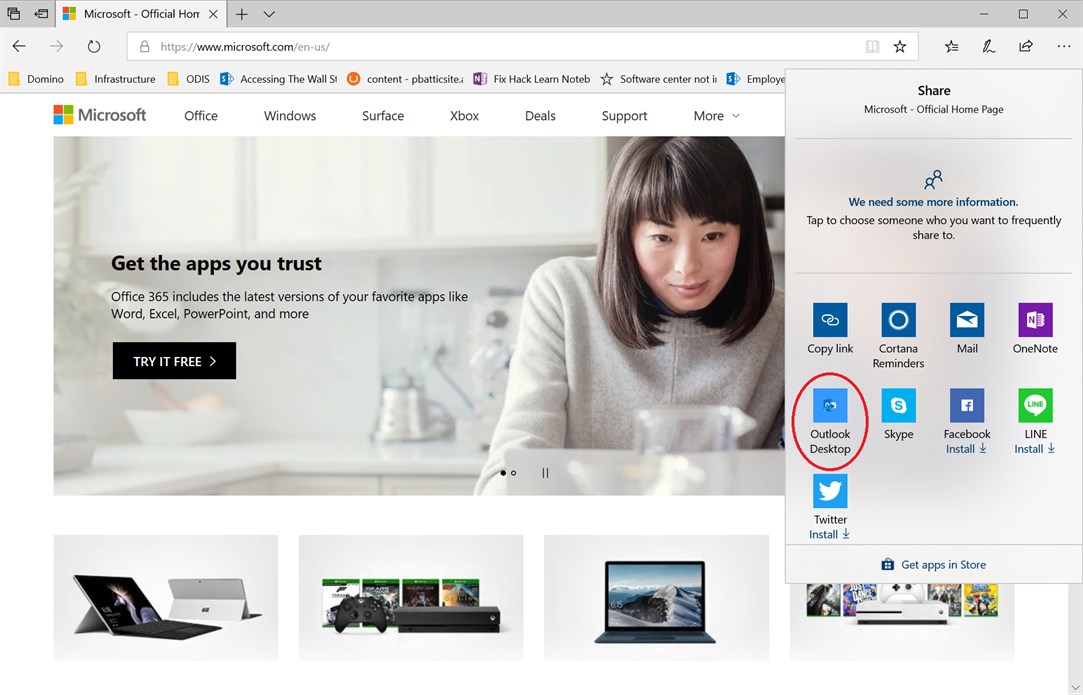Toggle reading view in the address bar
This screenshot has width=1083, height=695.
pyautogui.click(x=871, y=46)
